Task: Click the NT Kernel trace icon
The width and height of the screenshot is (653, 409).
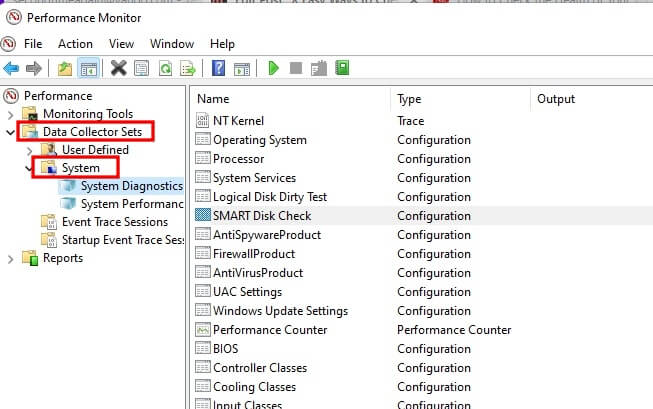Action: (202, 120)
